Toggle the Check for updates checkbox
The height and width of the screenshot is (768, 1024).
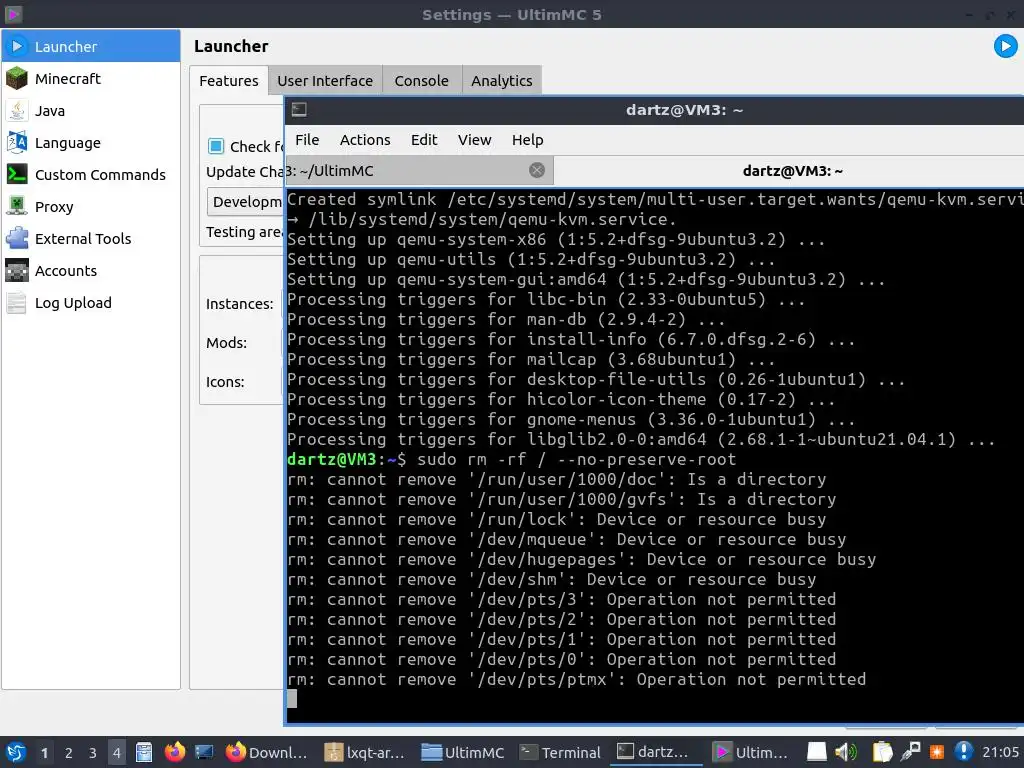(216, 146)
